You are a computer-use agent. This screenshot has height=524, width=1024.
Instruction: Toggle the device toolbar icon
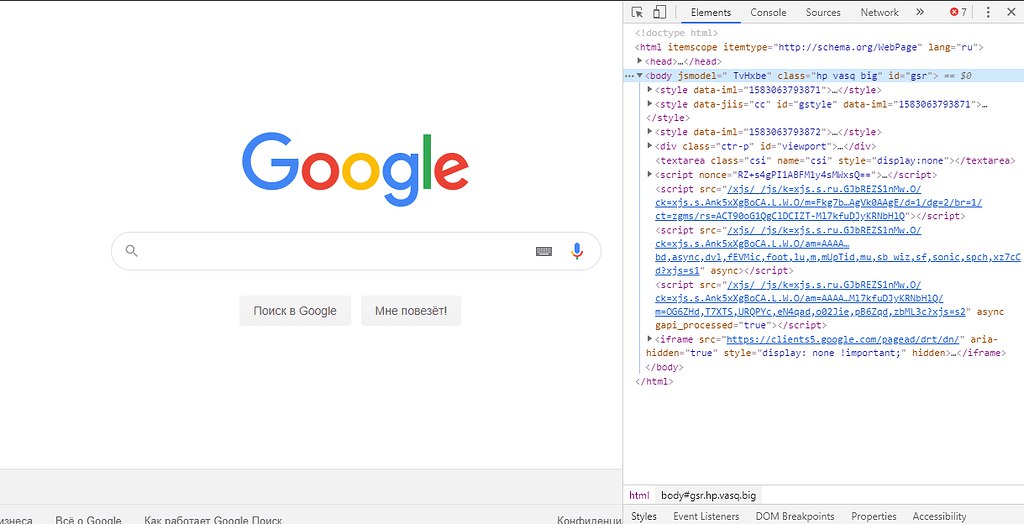[x=660, y=12]
